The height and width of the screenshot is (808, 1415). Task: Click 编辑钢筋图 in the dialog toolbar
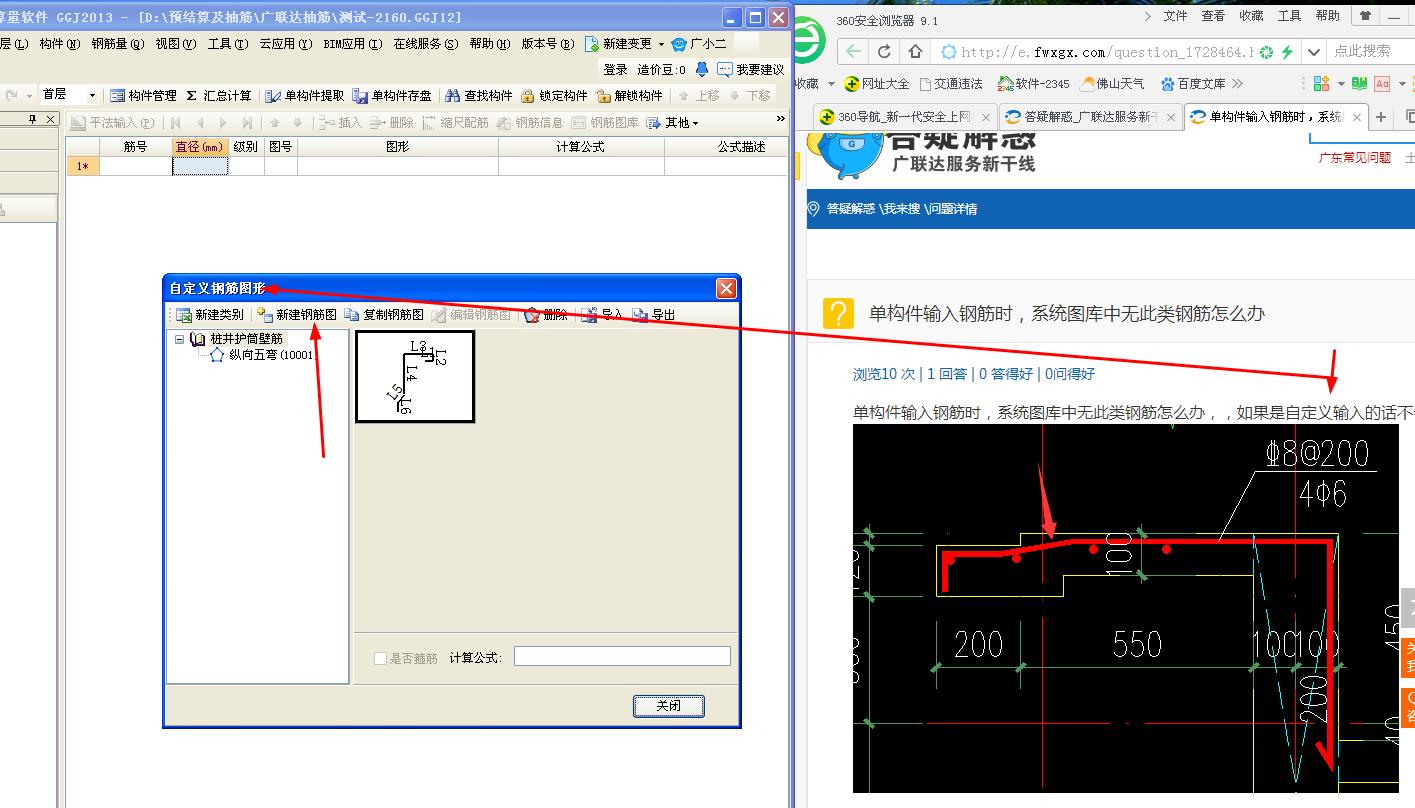[471, 314]
